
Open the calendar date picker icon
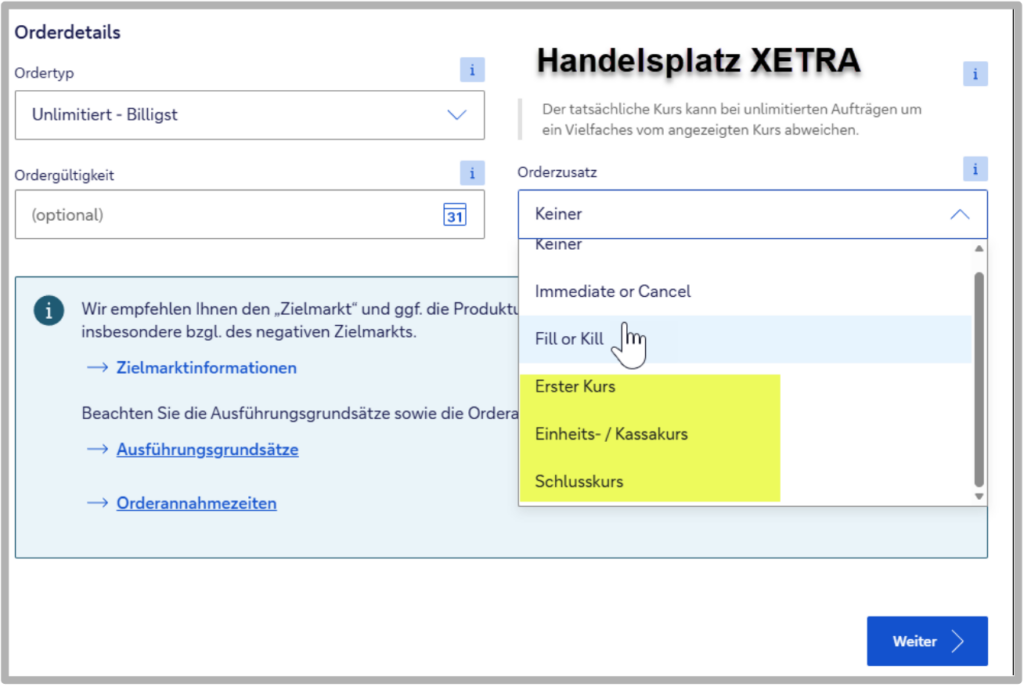tap(455, 215)
